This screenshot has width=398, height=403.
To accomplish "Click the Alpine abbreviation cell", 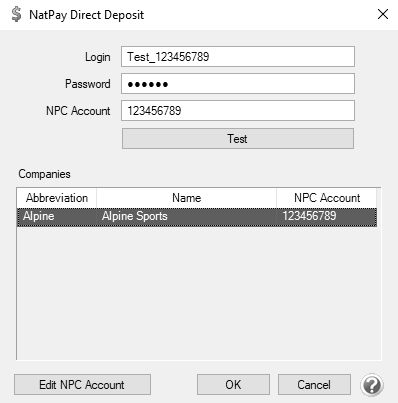I will click(x=39, y=216).
